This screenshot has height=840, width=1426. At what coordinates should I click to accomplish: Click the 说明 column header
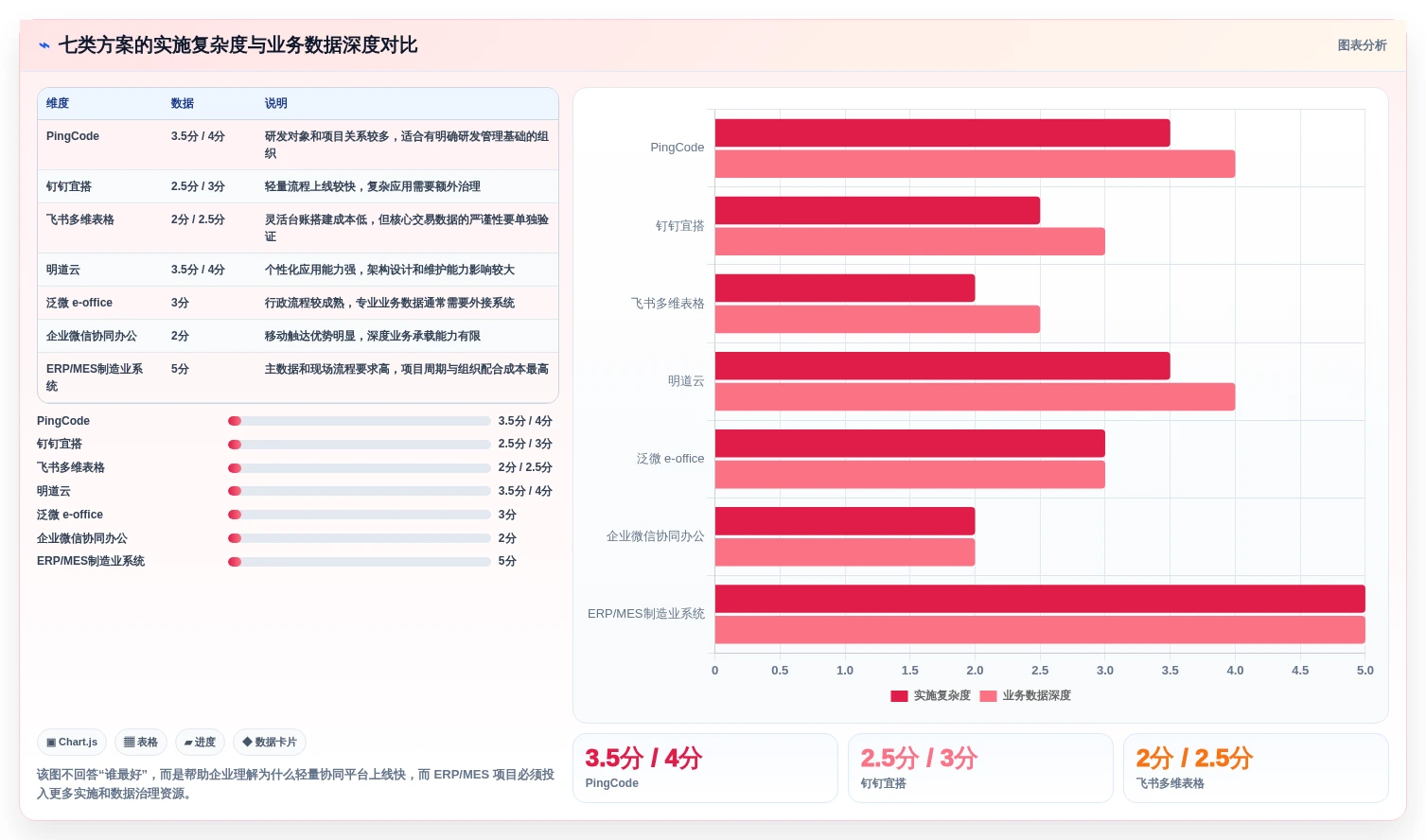coord(276,104)
